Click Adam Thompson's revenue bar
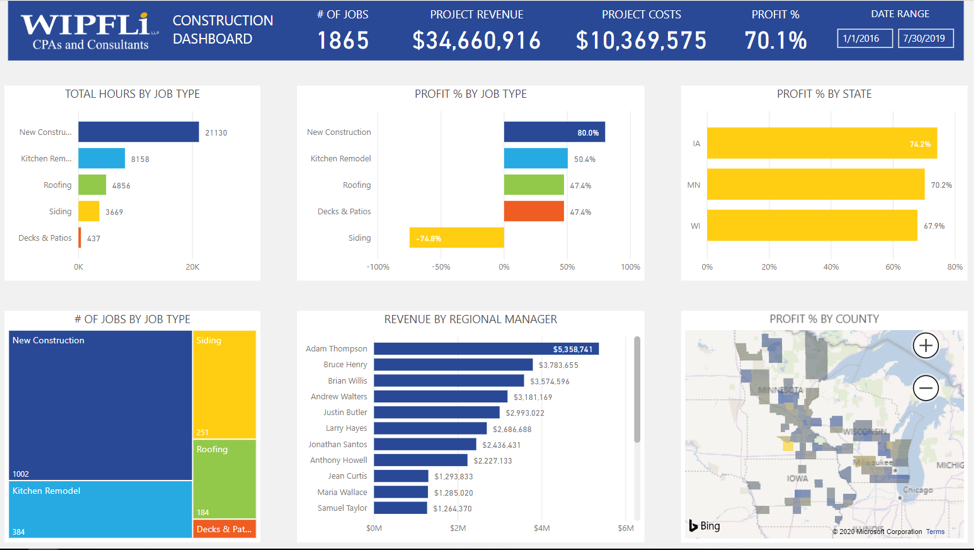The height and width of the screenshot is (550, 974). (x=485, y=349)
